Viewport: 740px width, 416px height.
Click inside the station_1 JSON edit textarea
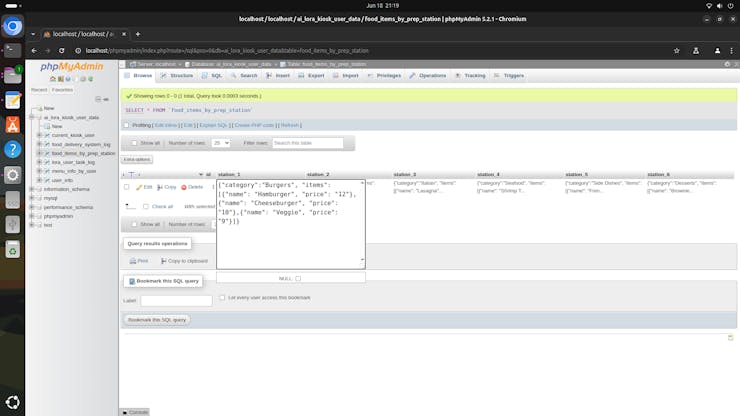click(291, 224)
